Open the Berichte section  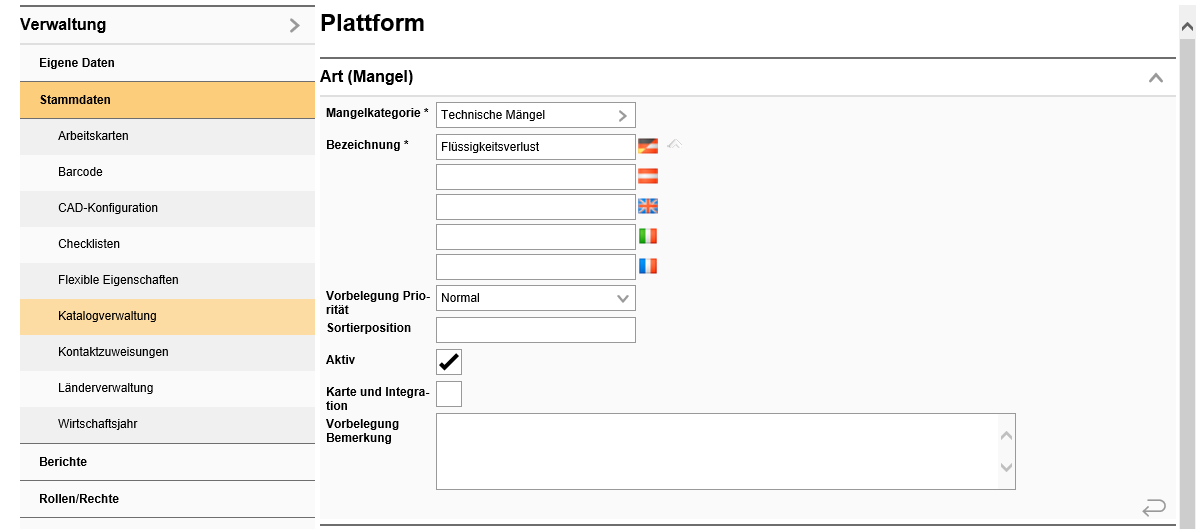[63, 462]
